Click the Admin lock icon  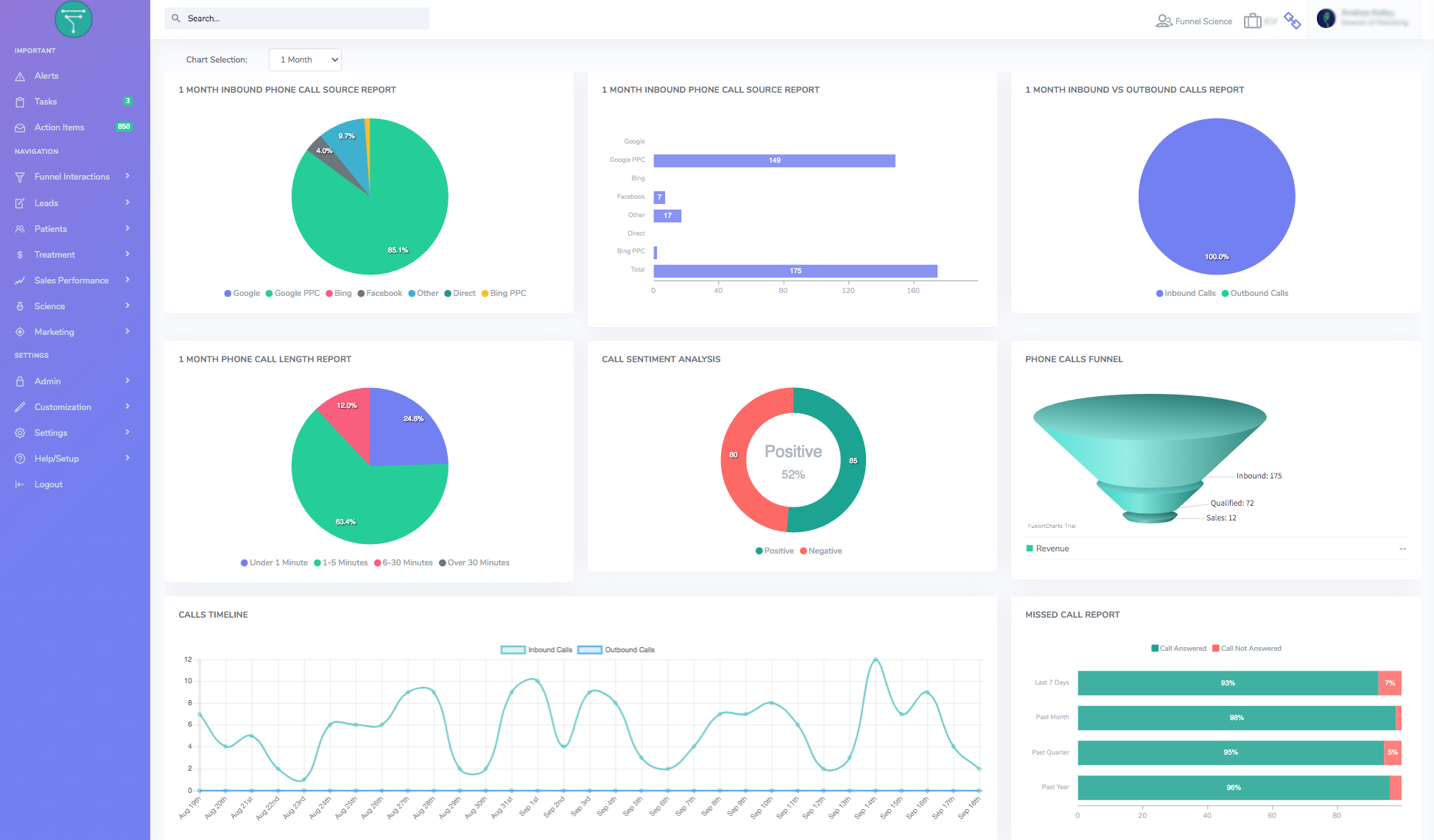(x=20, y=381)
